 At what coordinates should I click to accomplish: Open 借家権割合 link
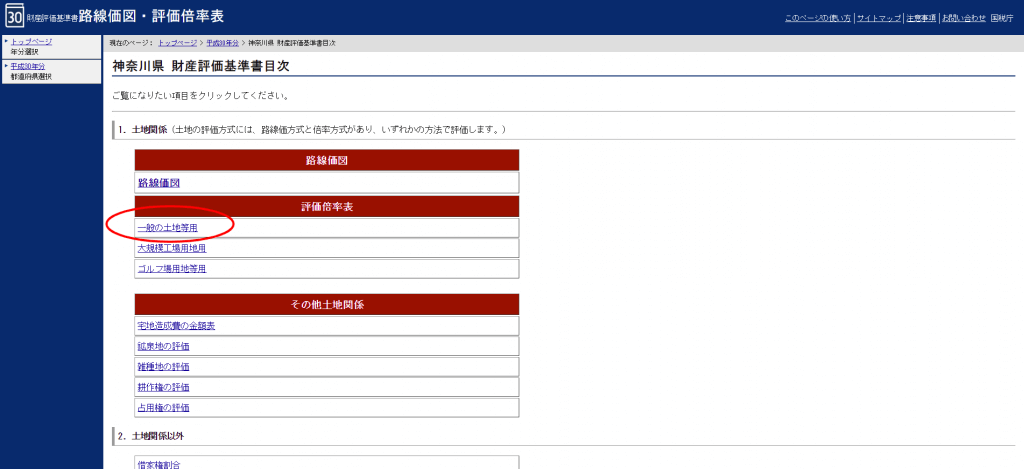[158, 464]
